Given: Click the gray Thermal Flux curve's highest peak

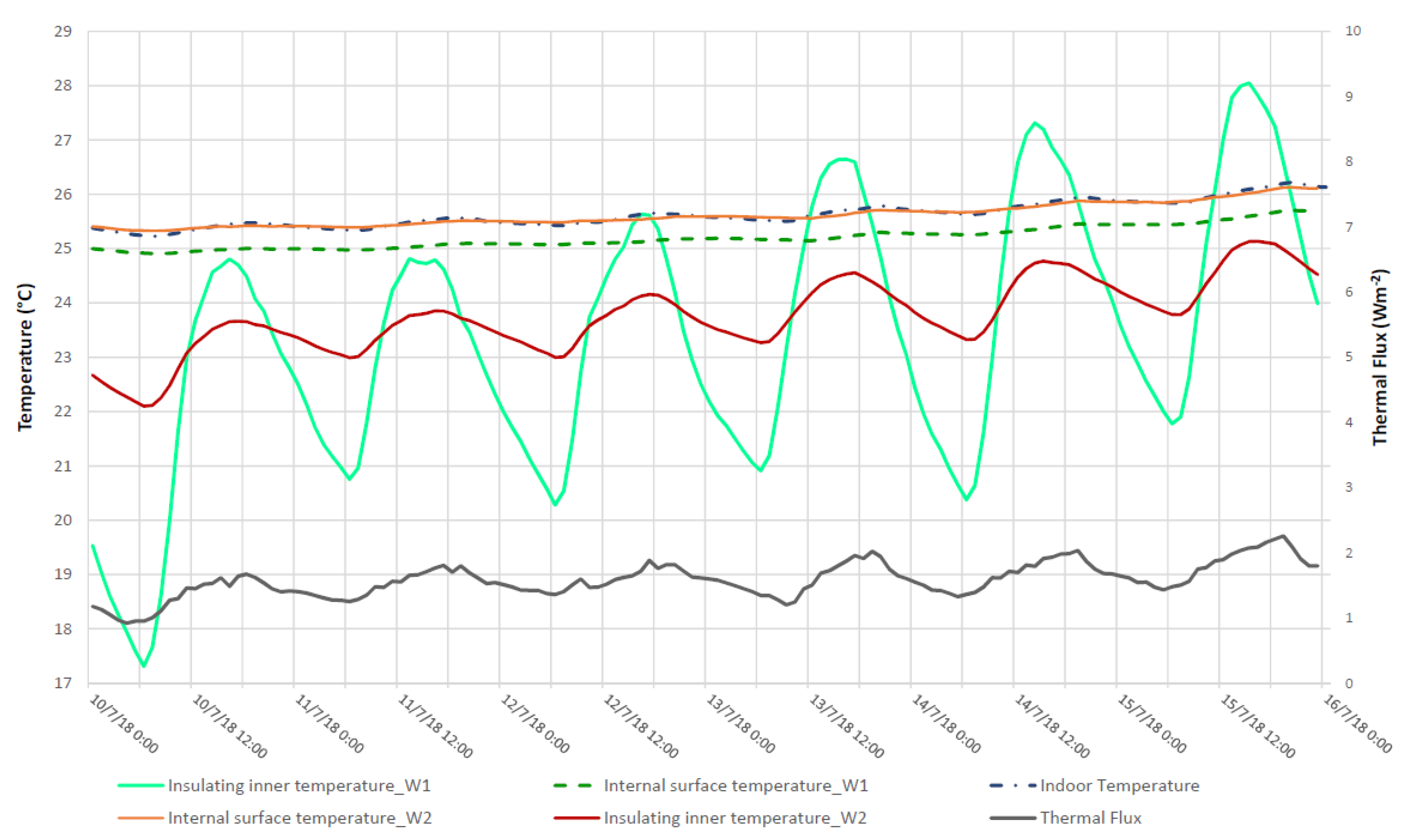Looking at the screenshot, I should click(x=1283, y=535).
